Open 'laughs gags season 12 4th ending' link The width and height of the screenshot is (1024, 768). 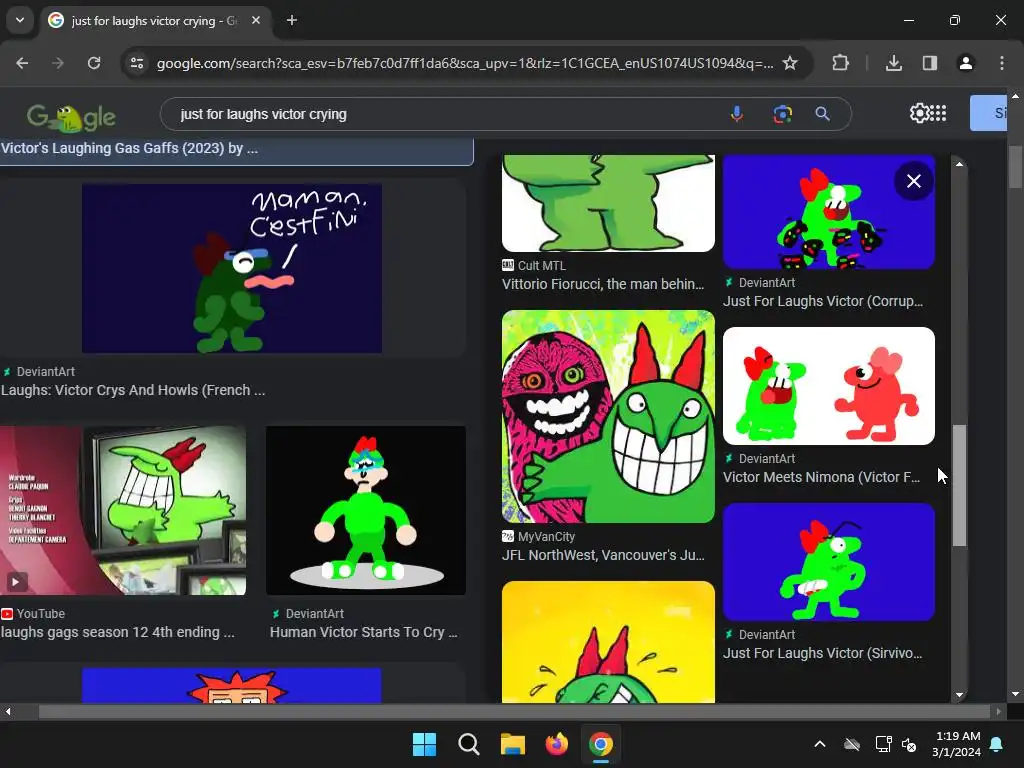point(118,632)
